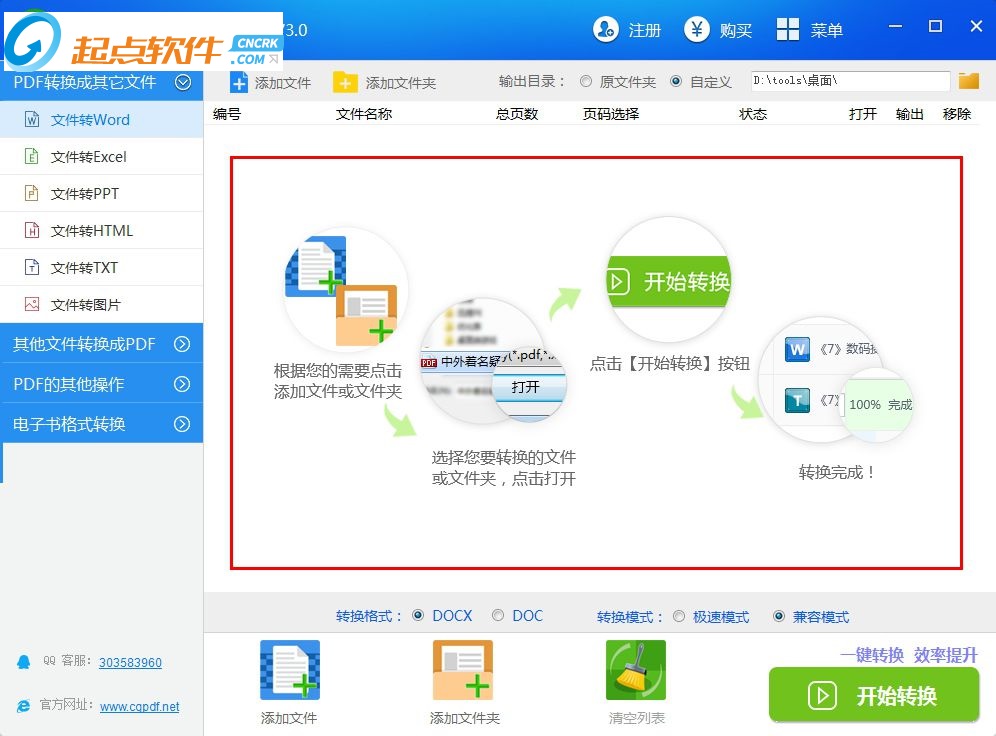Choose DOCX conversion format
The width and height of the screenshot is (996, 736).
[x=418, y=615]
